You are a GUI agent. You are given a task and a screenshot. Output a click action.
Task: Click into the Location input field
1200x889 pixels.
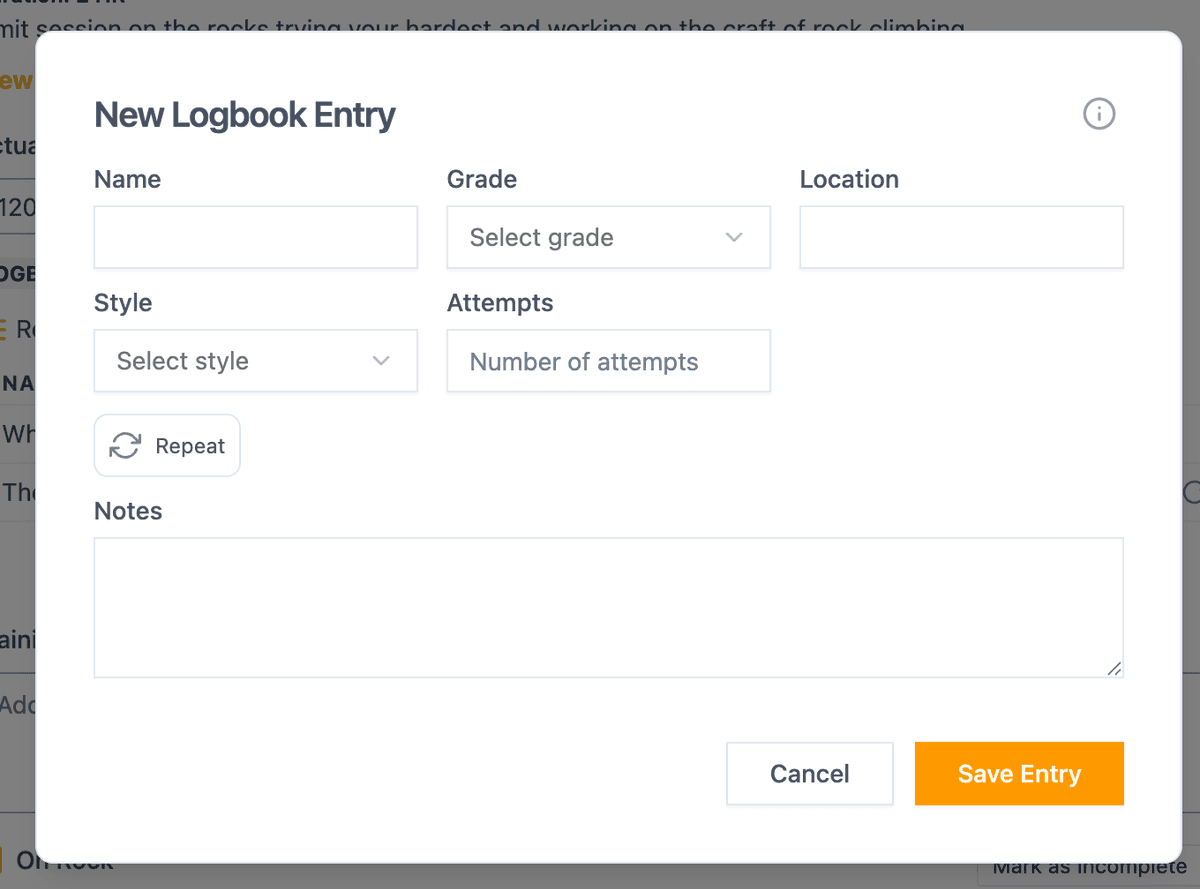pos(961,237)
